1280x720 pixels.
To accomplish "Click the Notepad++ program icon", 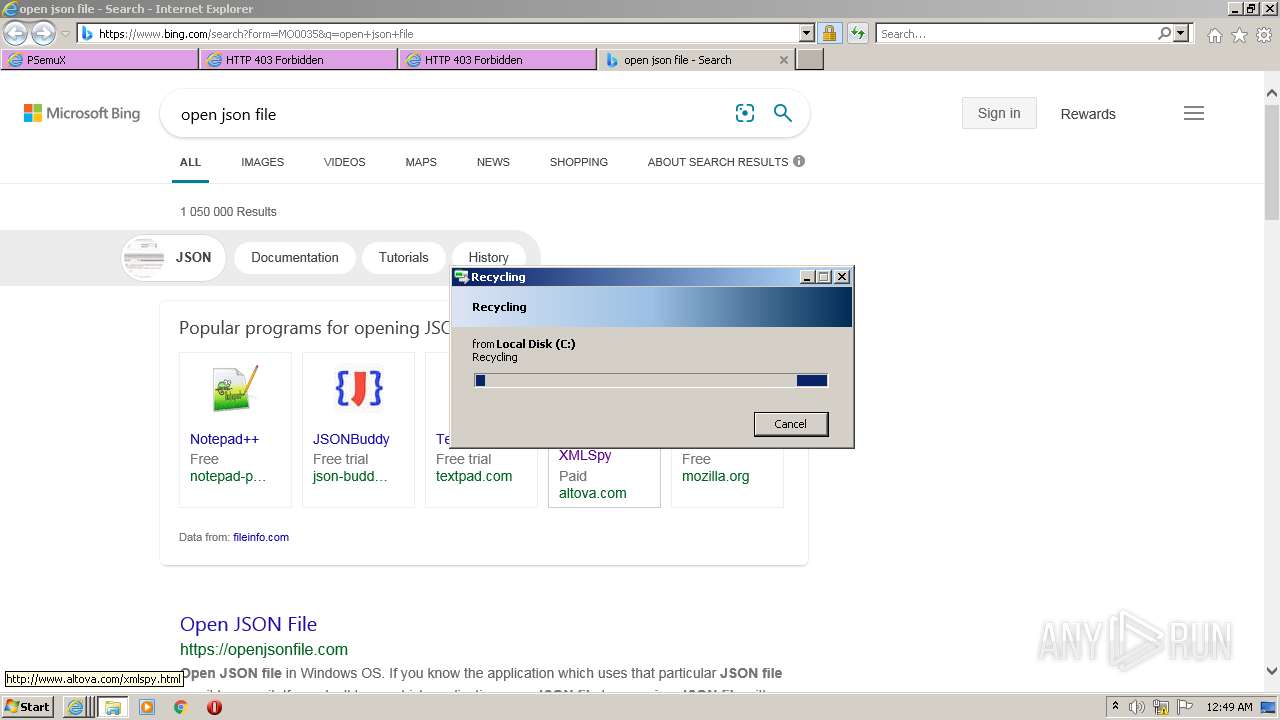I will click(x=235, y=389).
